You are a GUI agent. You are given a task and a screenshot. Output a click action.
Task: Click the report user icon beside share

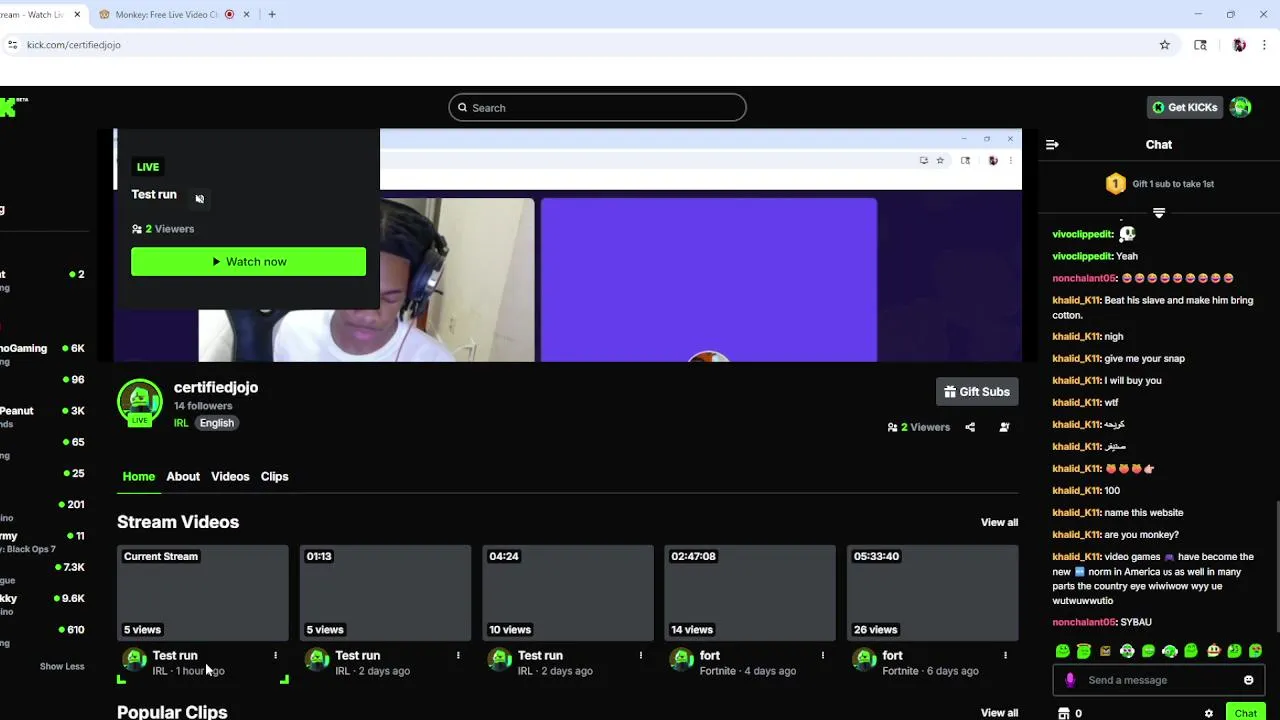coord(1004,427)
